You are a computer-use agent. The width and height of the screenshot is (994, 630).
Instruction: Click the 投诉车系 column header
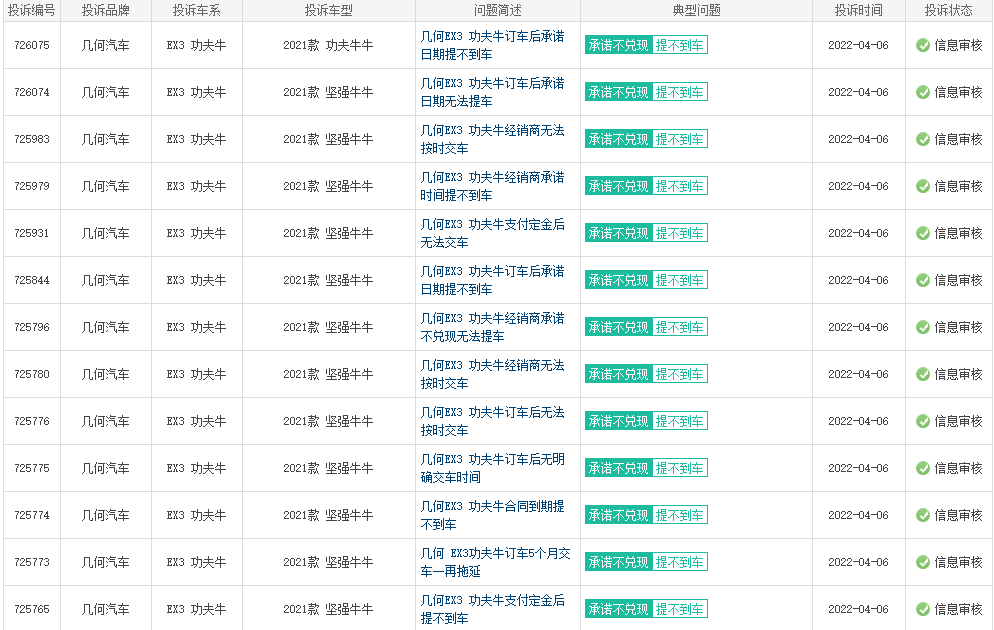pyautogui.click(x=197, y=10)
